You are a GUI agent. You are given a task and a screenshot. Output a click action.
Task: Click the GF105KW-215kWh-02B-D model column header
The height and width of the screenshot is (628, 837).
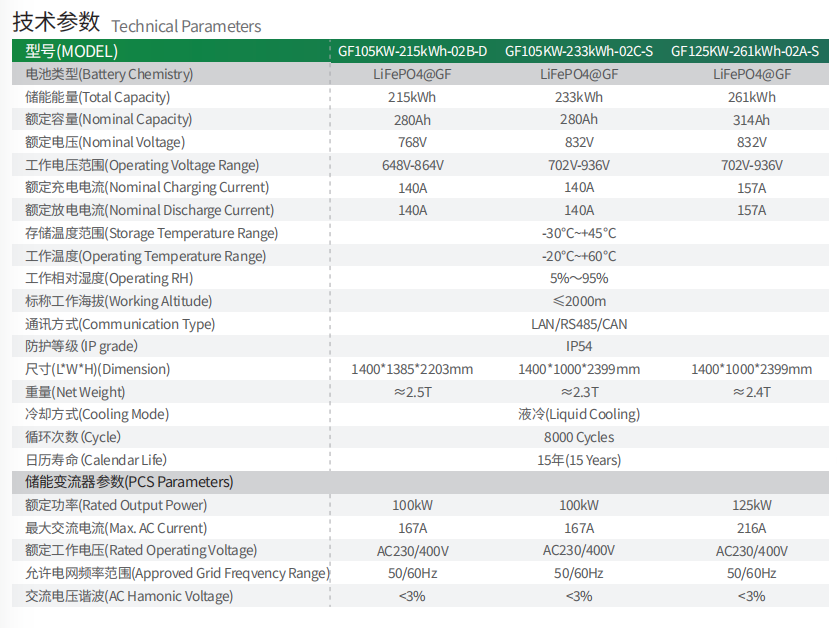[x=412, y=51]
